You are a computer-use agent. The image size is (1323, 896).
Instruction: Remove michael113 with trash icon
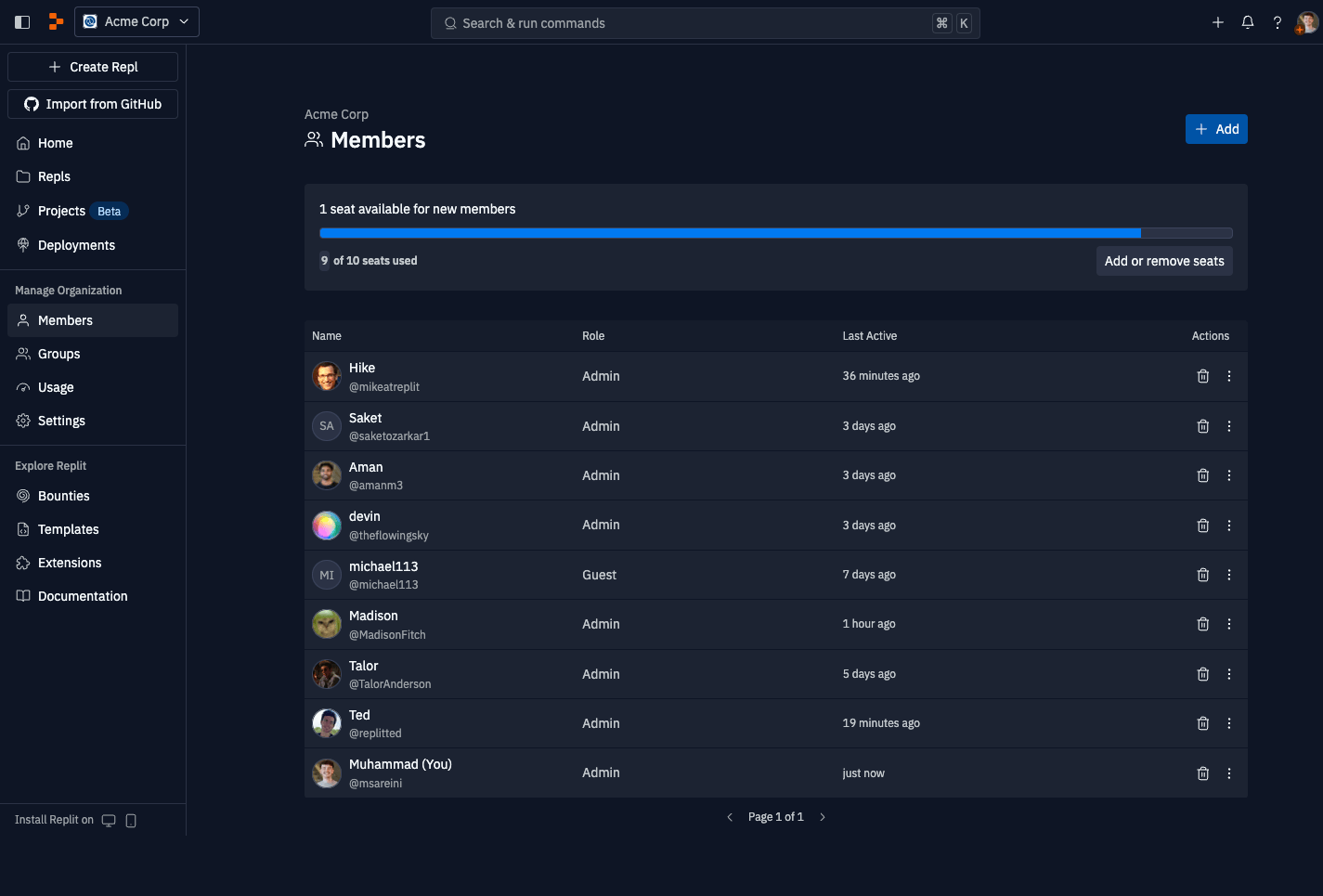click(x=1203, y=575)
